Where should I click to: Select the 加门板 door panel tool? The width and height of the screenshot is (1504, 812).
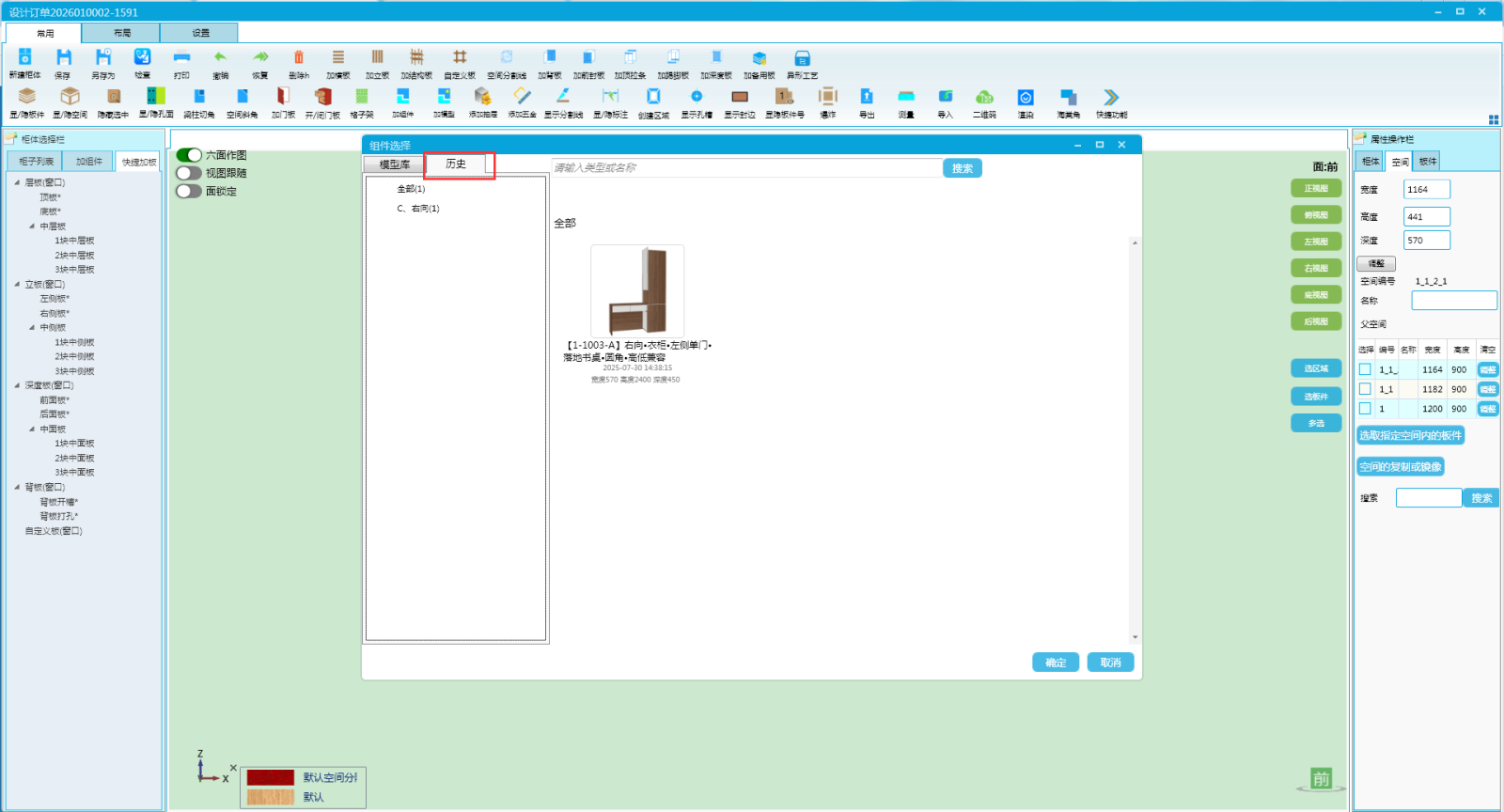[x=283, y=97]
